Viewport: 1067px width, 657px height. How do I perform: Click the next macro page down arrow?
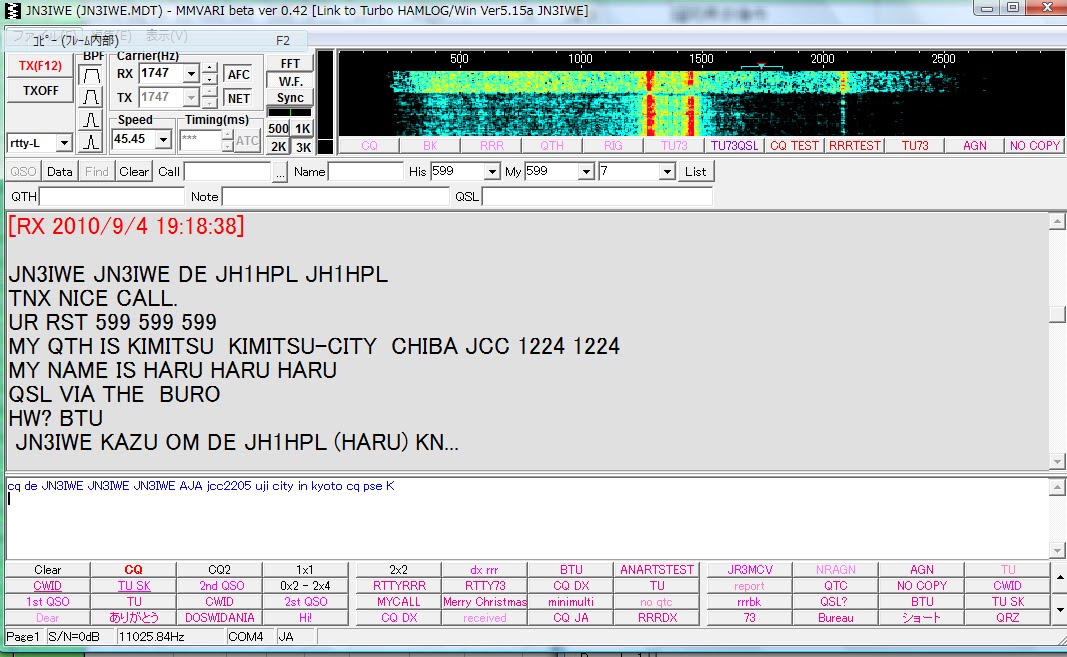pyautogui.click(x=1060, y=609)
